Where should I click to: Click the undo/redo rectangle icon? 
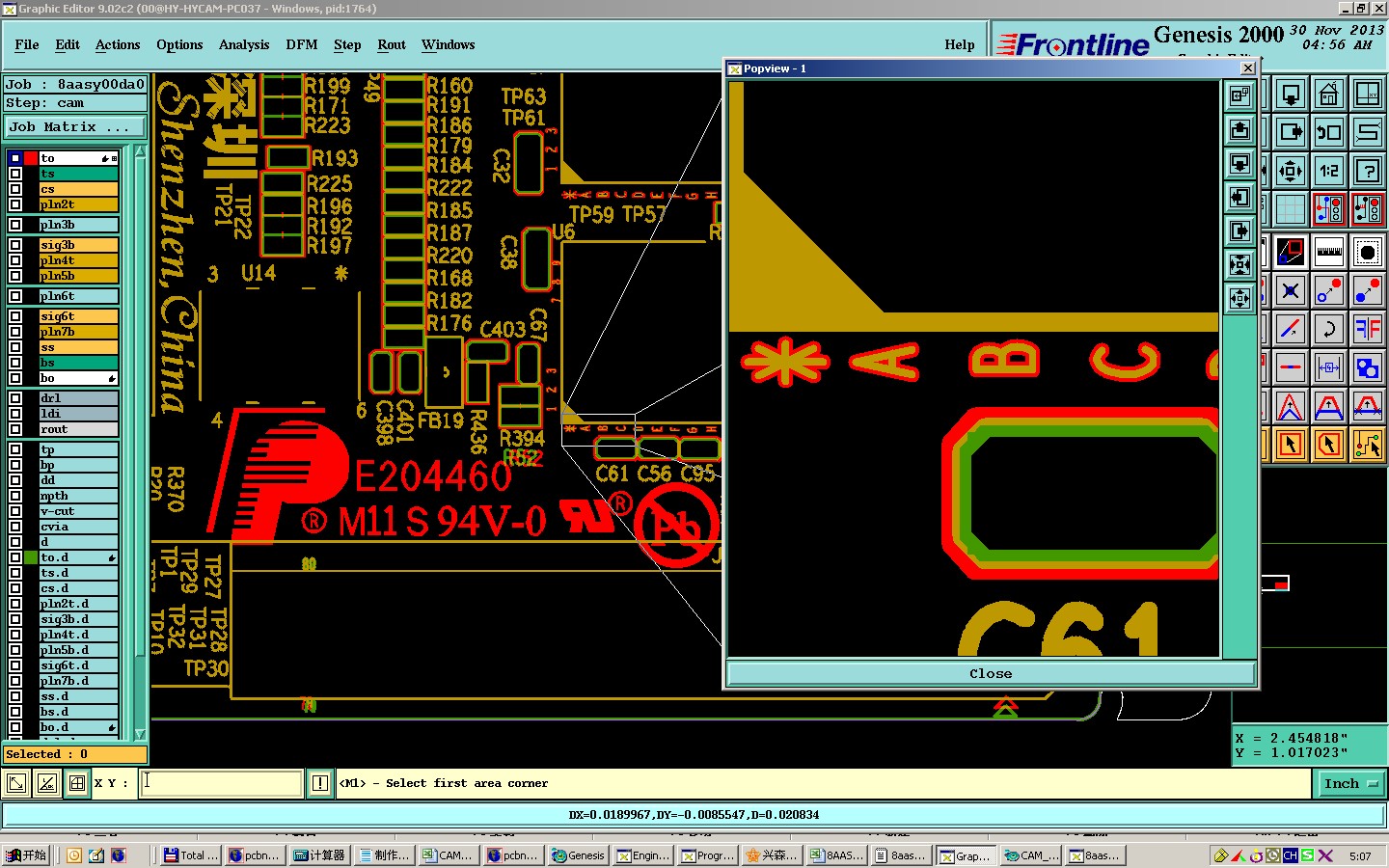[x=1329, y=132]
